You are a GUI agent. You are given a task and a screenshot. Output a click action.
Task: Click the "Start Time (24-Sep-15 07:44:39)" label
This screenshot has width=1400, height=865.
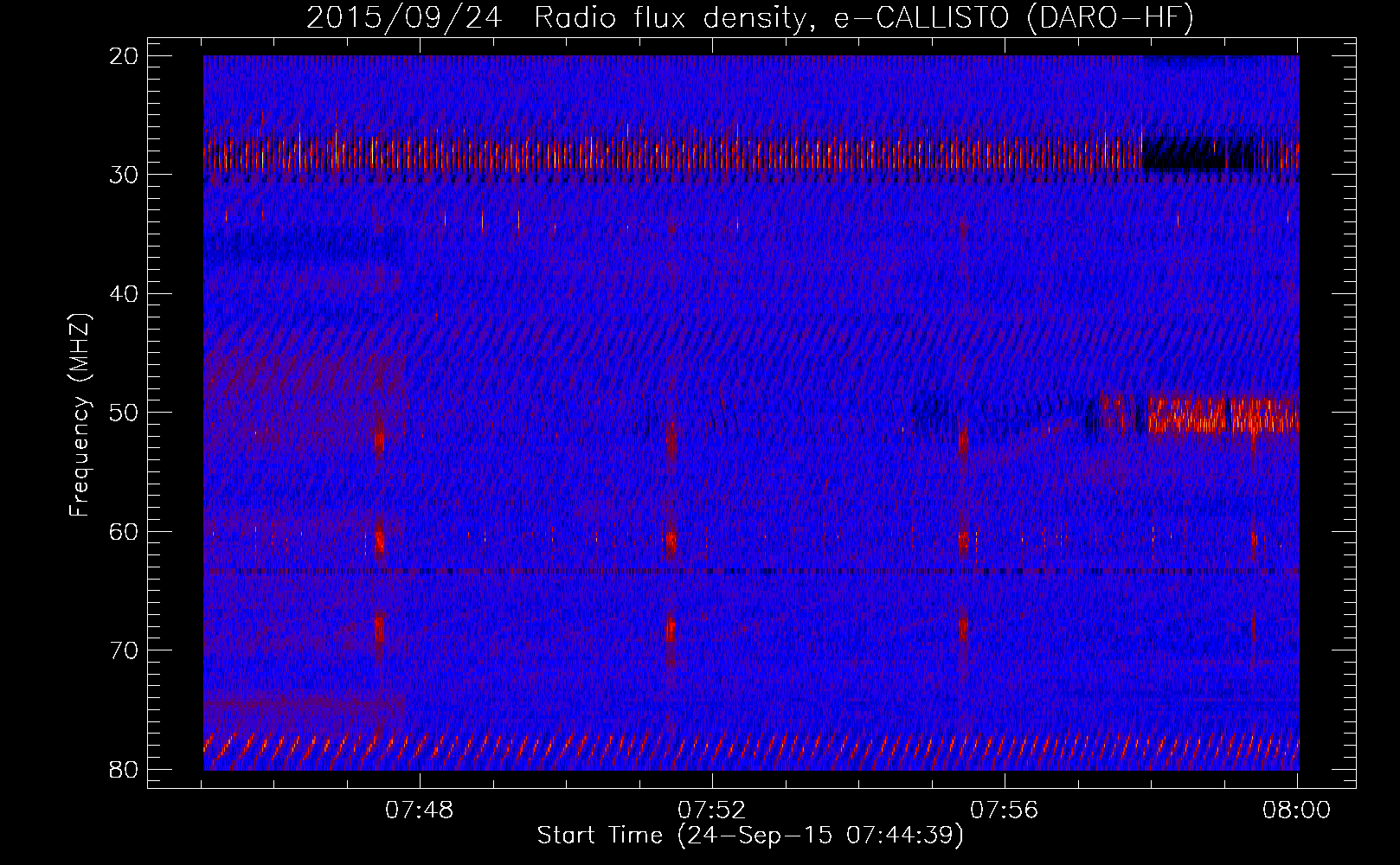(x=750, y=836)
